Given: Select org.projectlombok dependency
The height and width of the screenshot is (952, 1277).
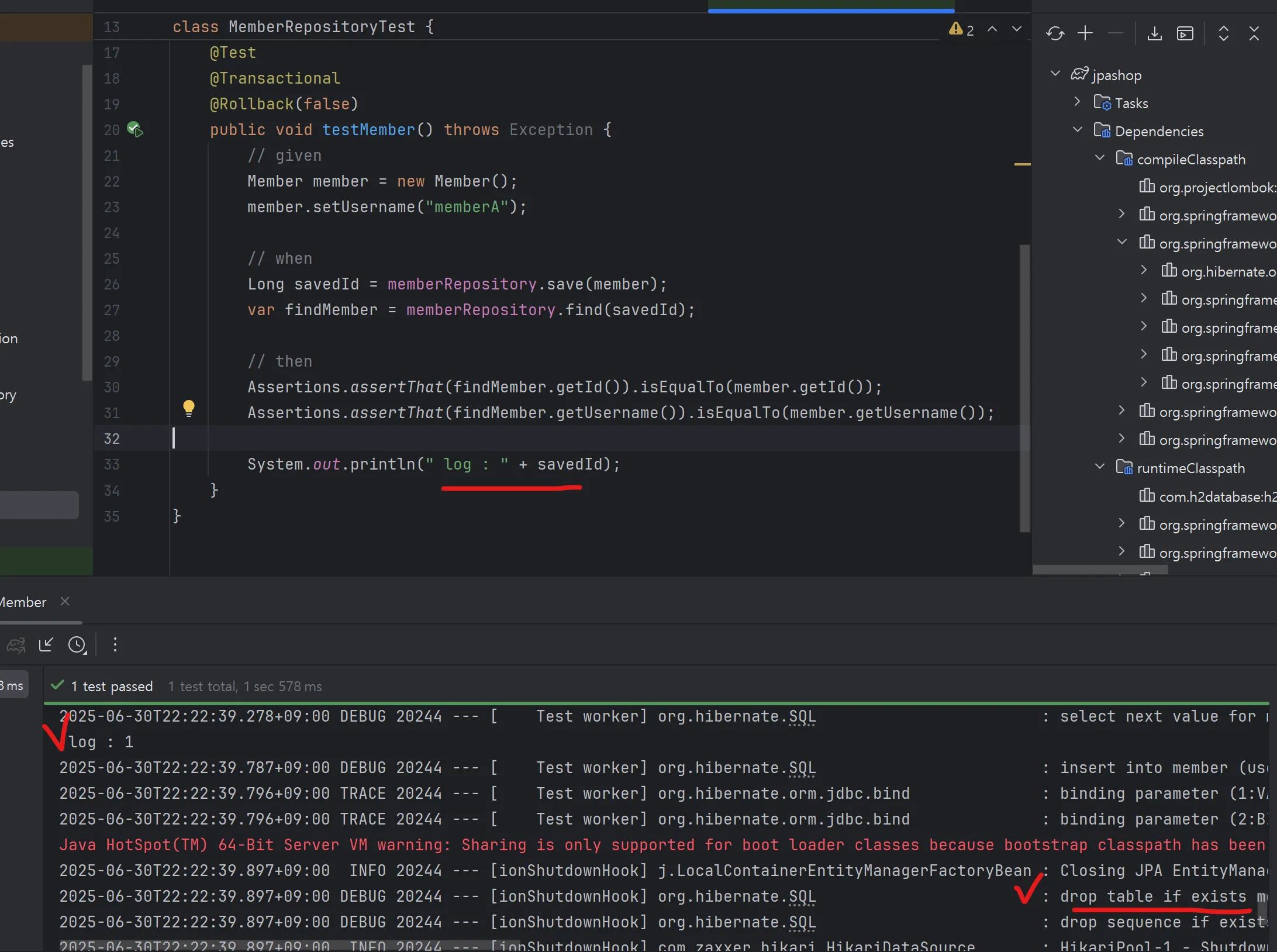Looking at the screenshot, I should click(x=1218, y=187).
